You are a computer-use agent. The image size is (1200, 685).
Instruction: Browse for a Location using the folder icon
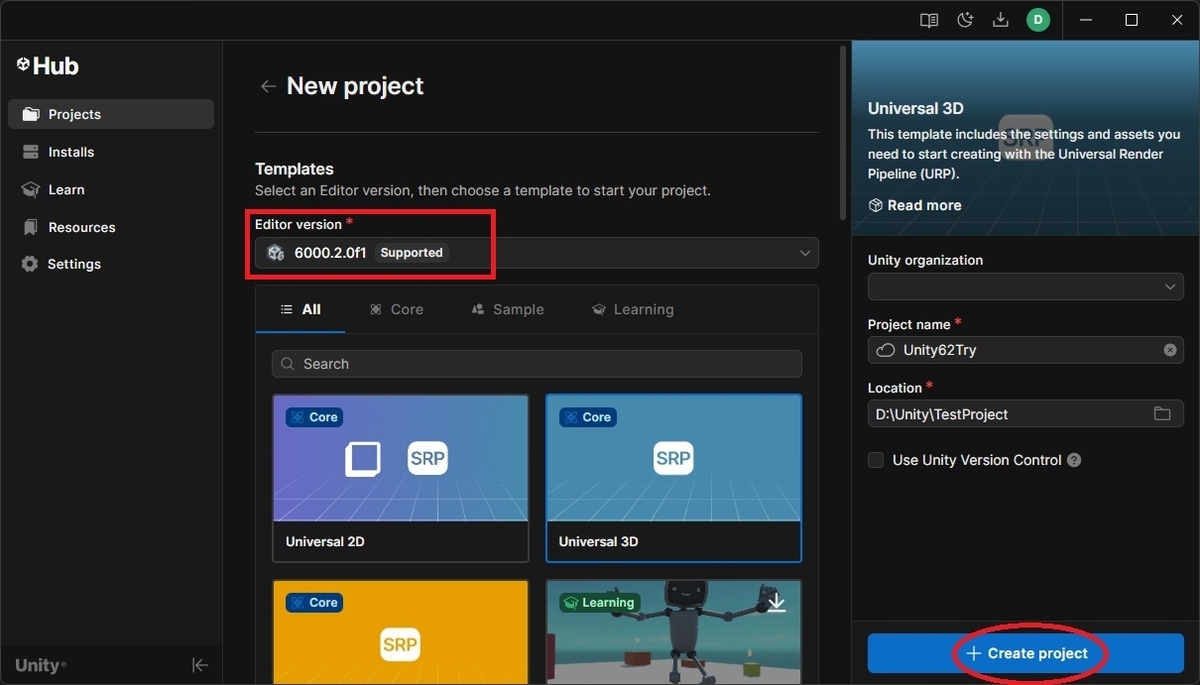click(1162, 413)
